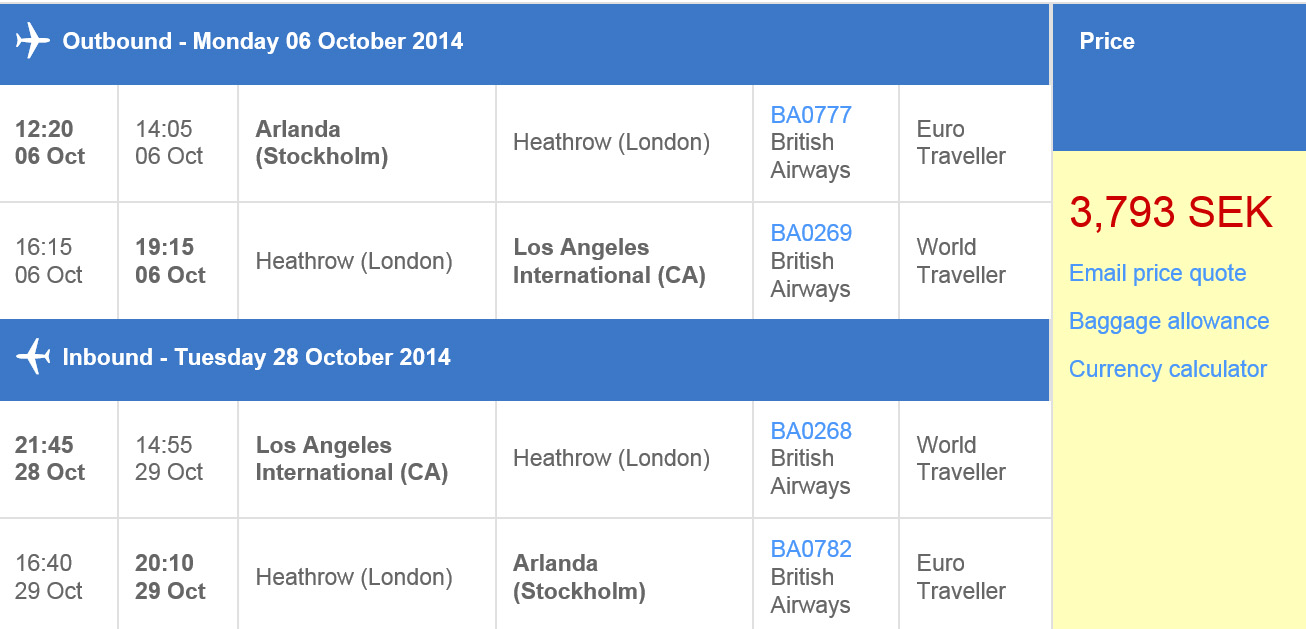Select the 19:15 arrival time cell
The height and width of the screenshot is (629, 1306).
tap(170, 260)
